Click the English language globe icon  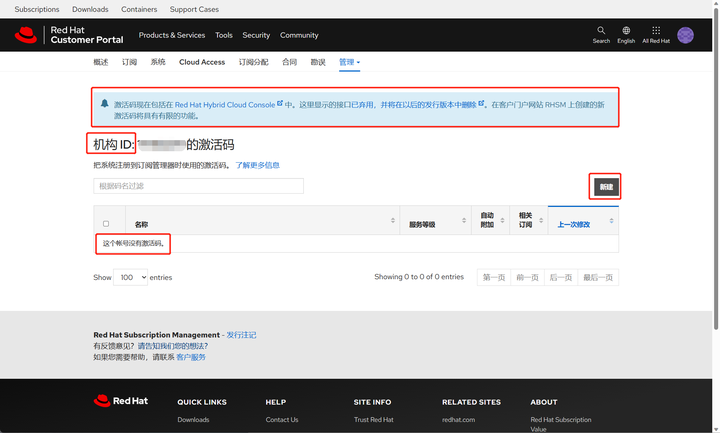[x=626, y=30]
